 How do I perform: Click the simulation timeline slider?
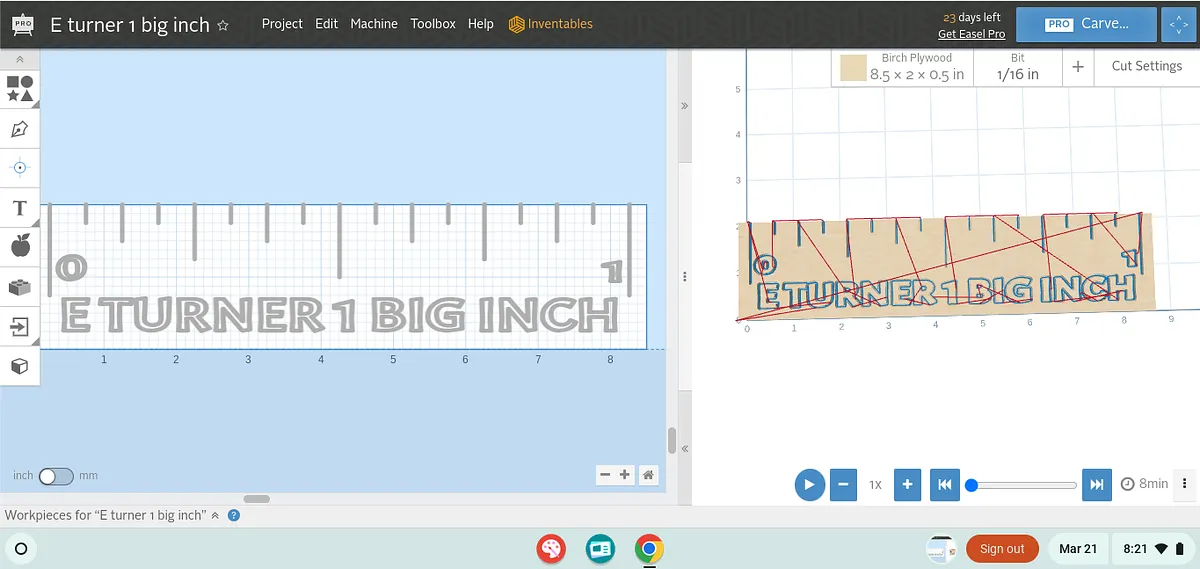point(1022,485)
